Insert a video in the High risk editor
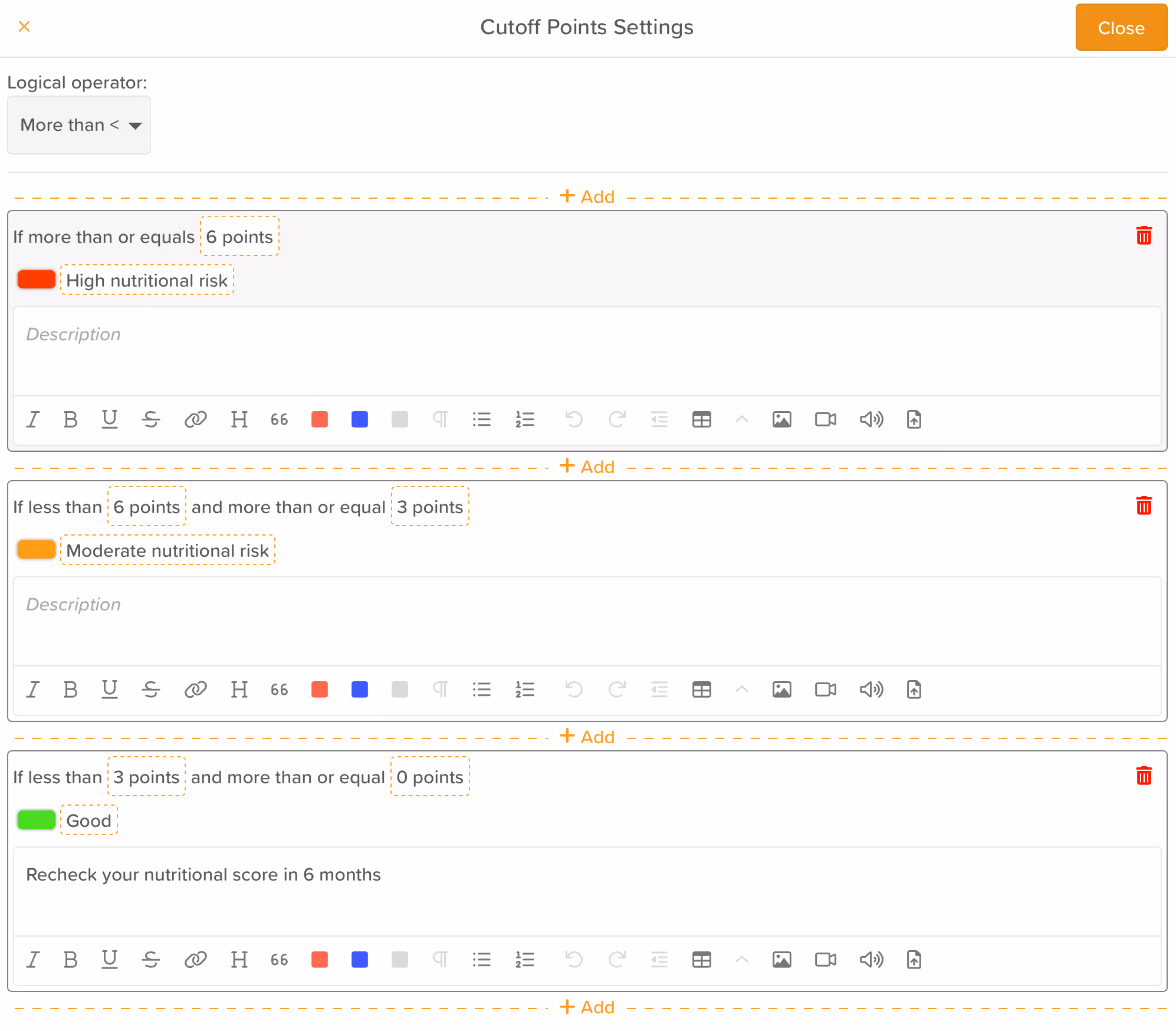This screenshot has height=1031, width=1176. (826, 419)
